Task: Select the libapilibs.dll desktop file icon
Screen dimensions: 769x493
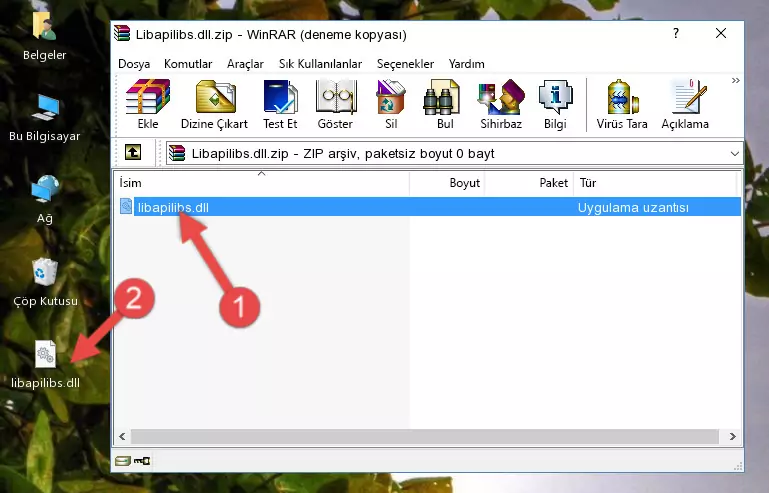Action: tap(45, 365)
